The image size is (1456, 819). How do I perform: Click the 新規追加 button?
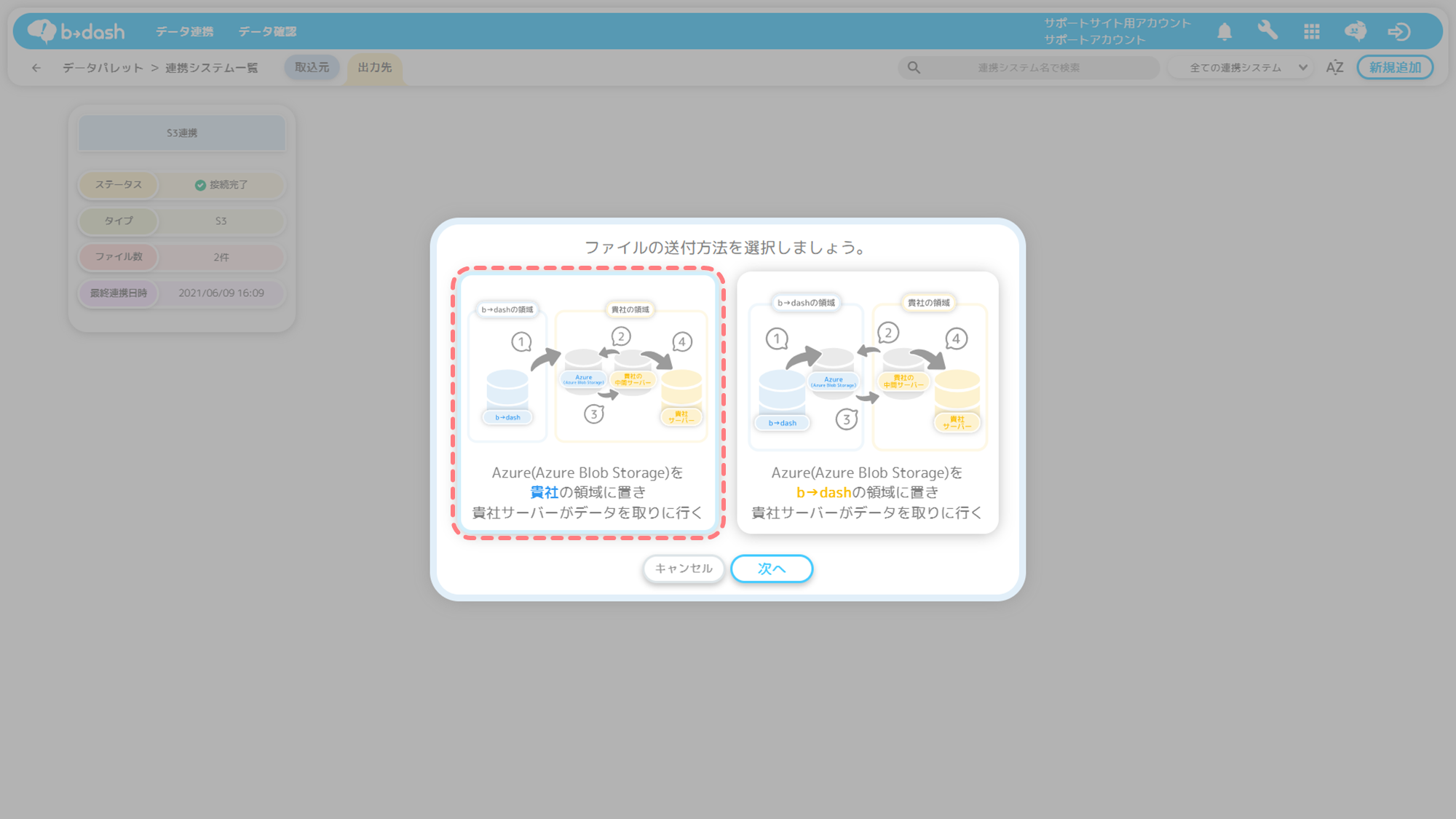1395,67
